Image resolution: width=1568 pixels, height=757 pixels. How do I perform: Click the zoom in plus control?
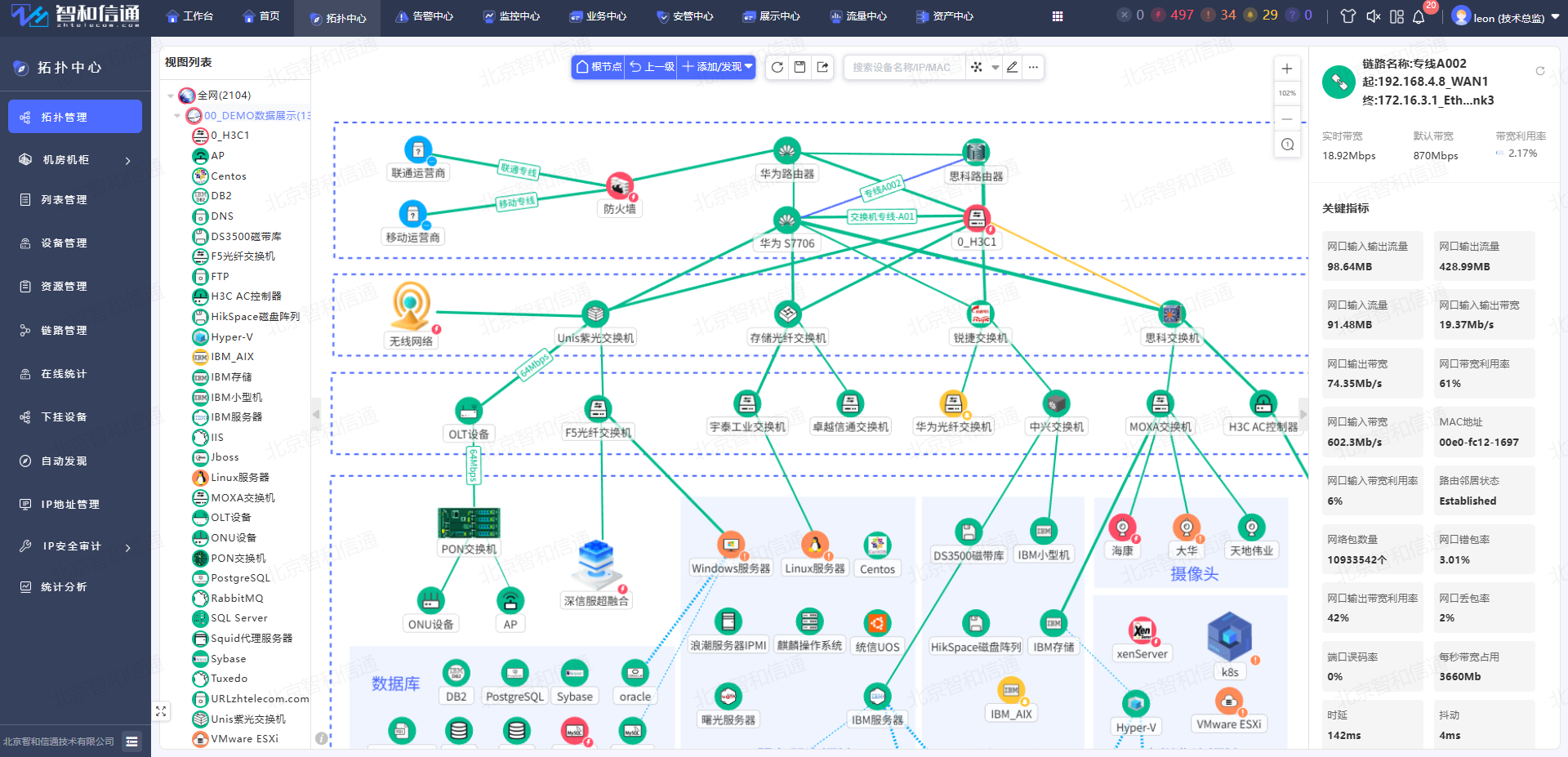pyautogui.click(x=1287, y=69)
